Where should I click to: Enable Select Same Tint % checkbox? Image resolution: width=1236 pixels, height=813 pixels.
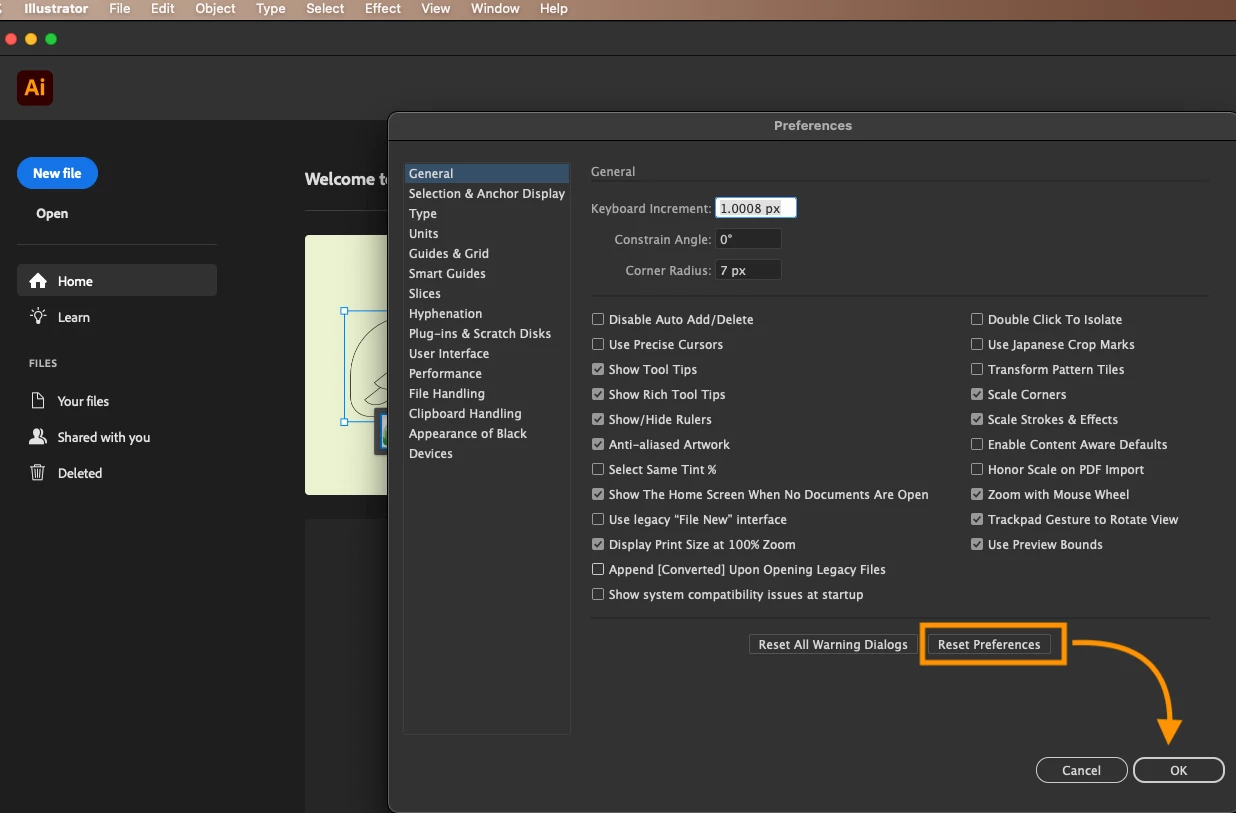[598, 470]
